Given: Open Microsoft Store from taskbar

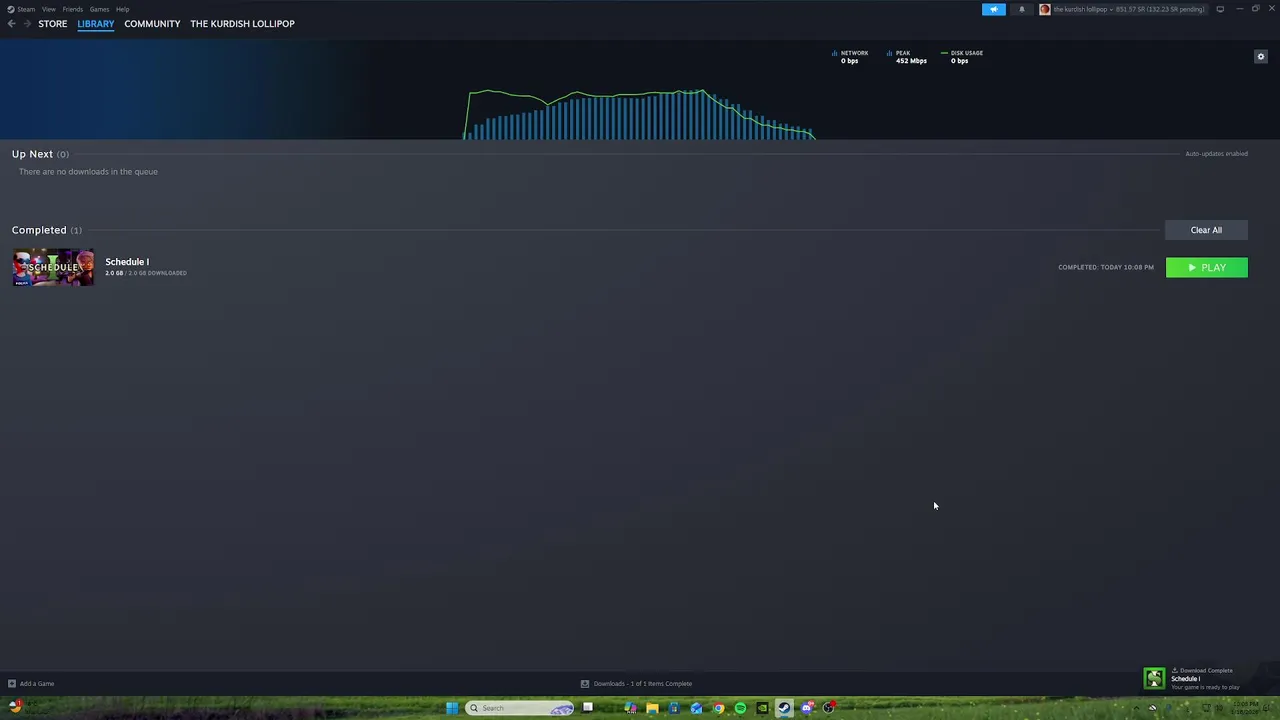Looking at the screenshot, I should pyautogui.click(x=674, y=708).
